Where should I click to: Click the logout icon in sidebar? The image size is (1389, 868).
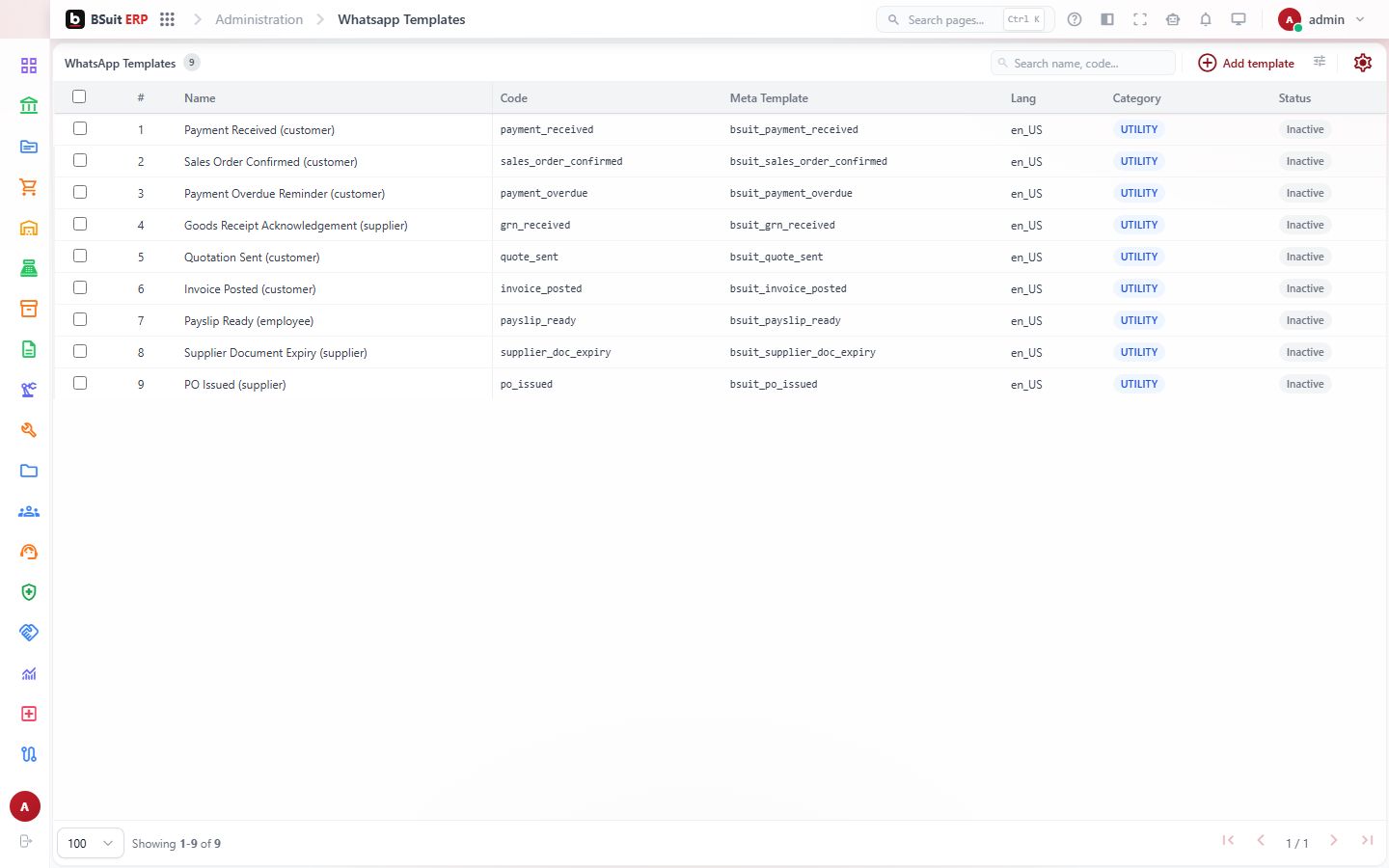click(x=26, y=841)
